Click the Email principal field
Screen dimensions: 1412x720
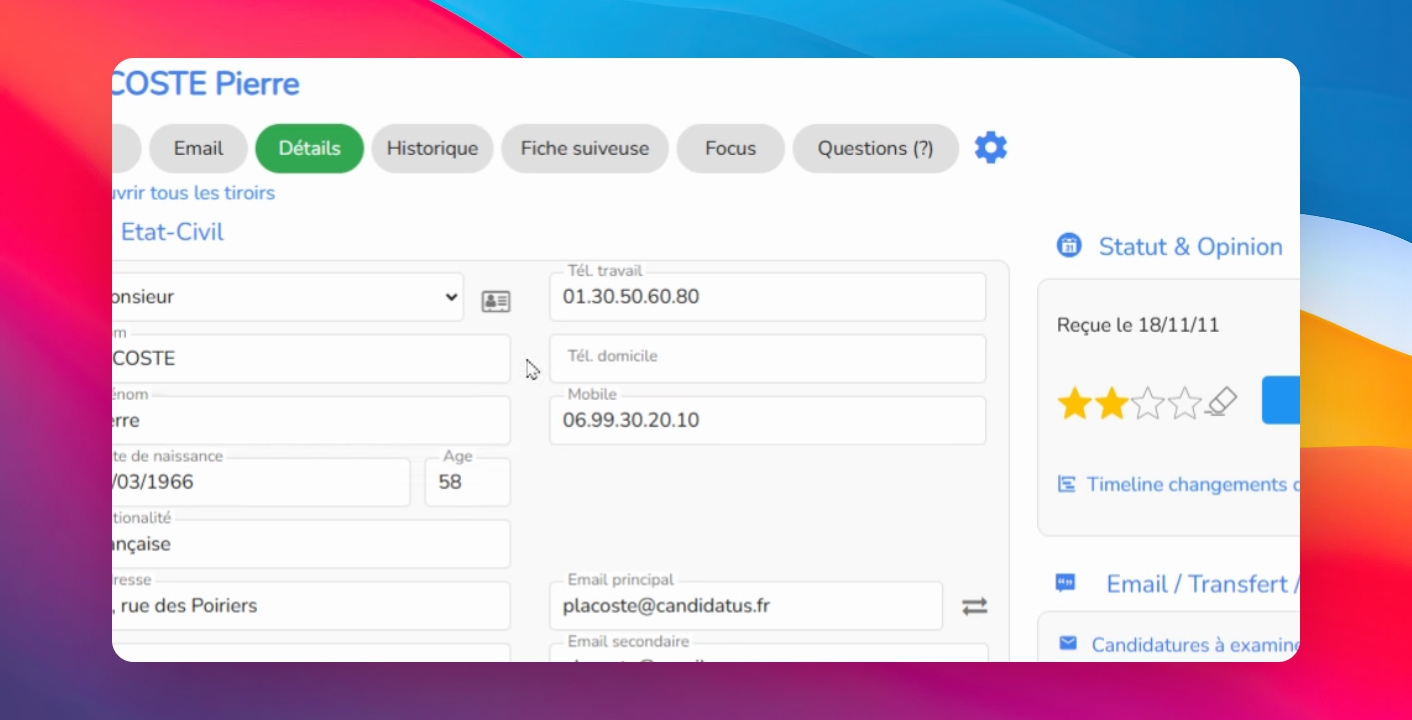pos(746,606)
